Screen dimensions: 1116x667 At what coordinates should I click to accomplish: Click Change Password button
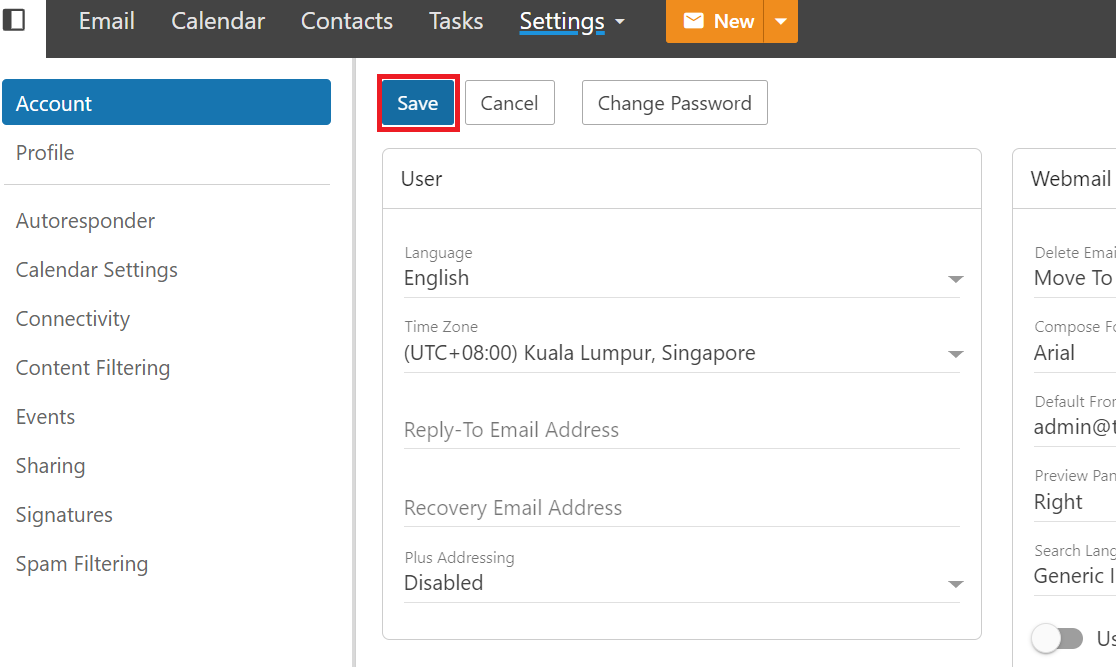click(x=674, y=103)
